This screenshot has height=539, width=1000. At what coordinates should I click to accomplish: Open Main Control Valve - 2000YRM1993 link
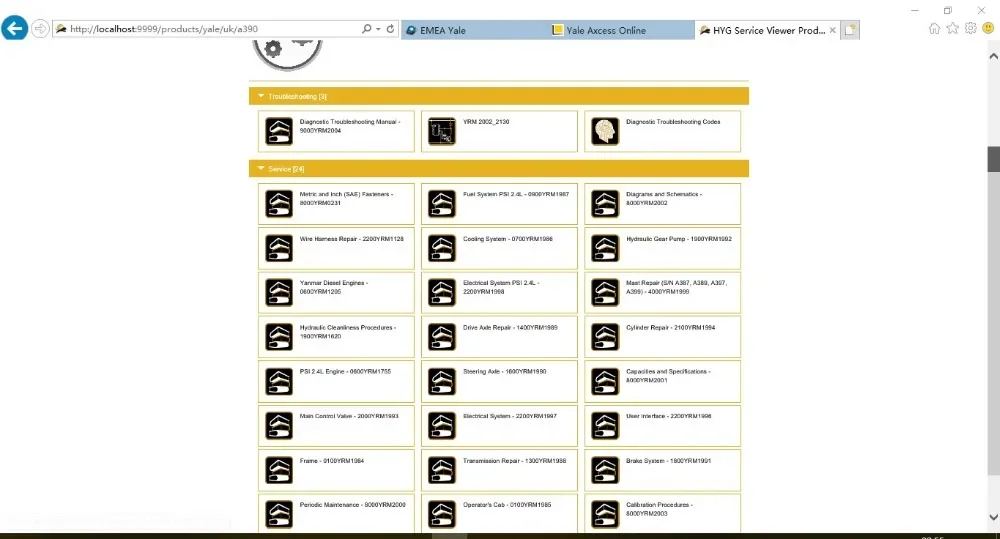coord(349,416)
